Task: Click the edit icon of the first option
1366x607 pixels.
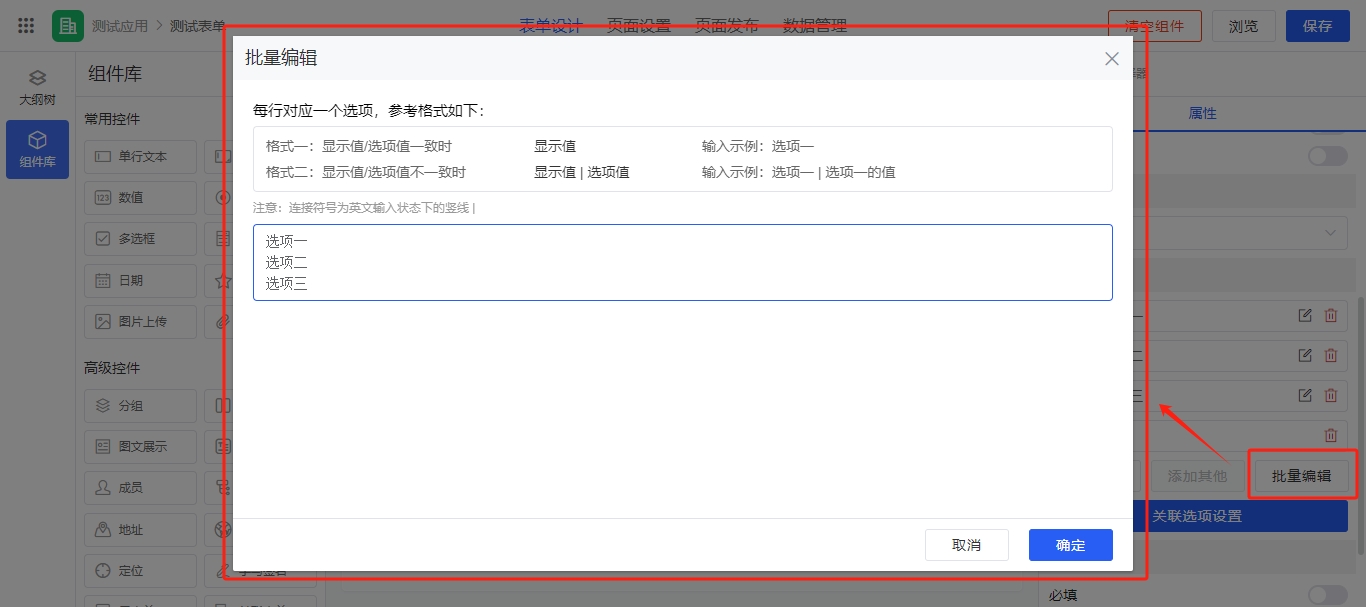Action: pos(1304,316)
